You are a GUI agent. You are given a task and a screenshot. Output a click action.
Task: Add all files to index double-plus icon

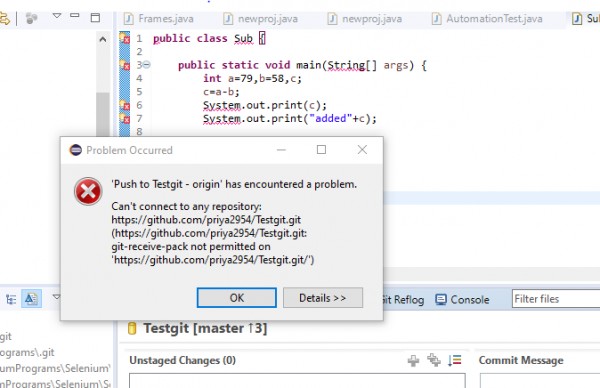point(434,360)
